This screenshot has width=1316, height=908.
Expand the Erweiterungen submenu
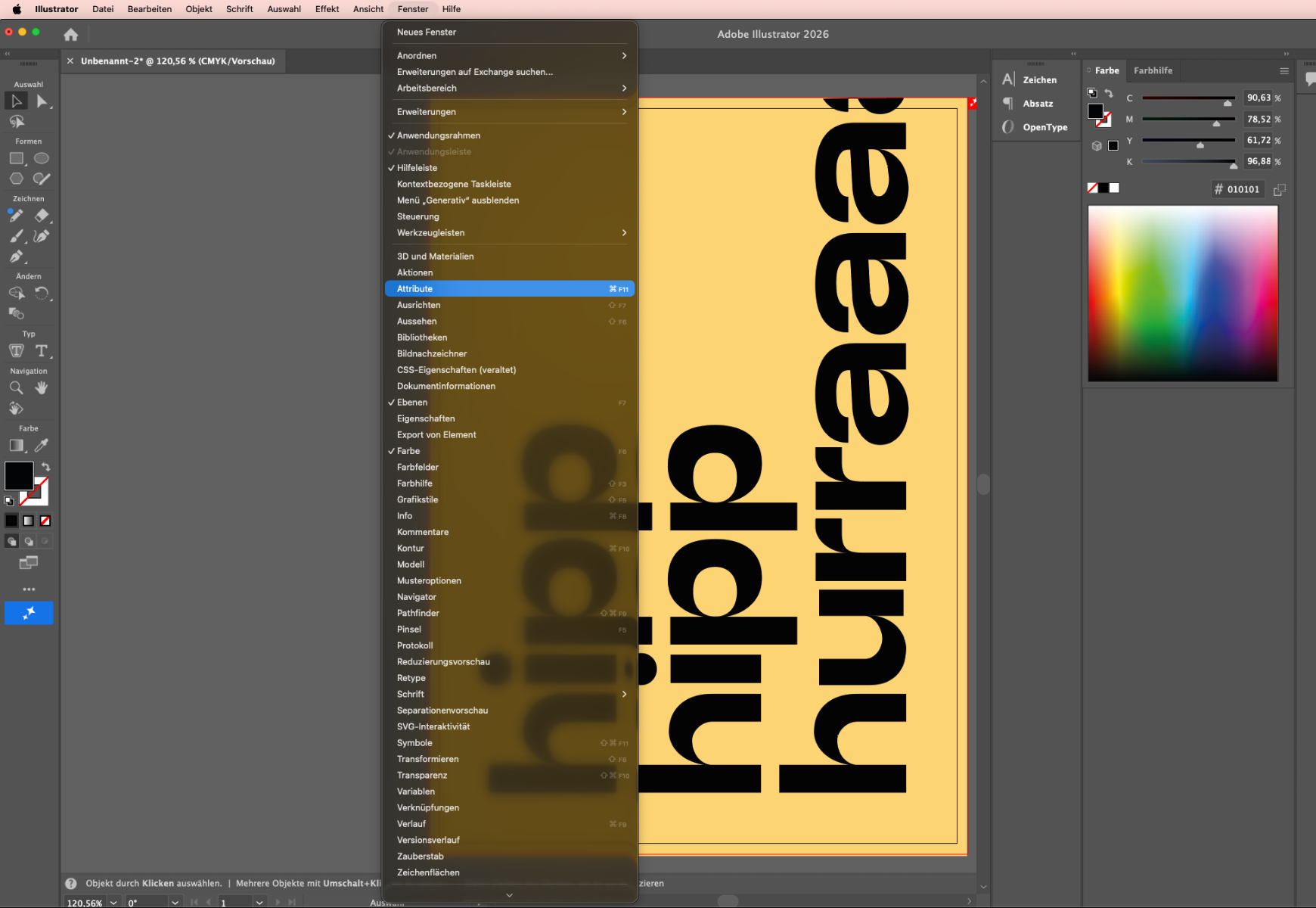[510, 112]
